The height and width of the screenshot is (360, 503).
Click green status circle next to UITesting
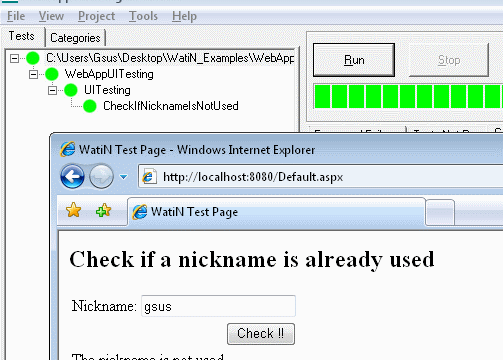point(71,90)
